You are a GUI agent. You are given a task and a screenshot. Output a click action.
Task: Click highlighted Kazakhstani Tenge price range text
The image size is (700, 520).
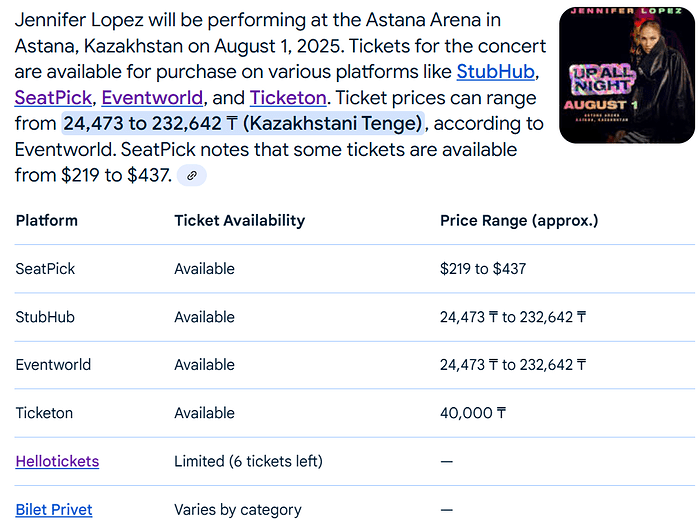[243, 124]
